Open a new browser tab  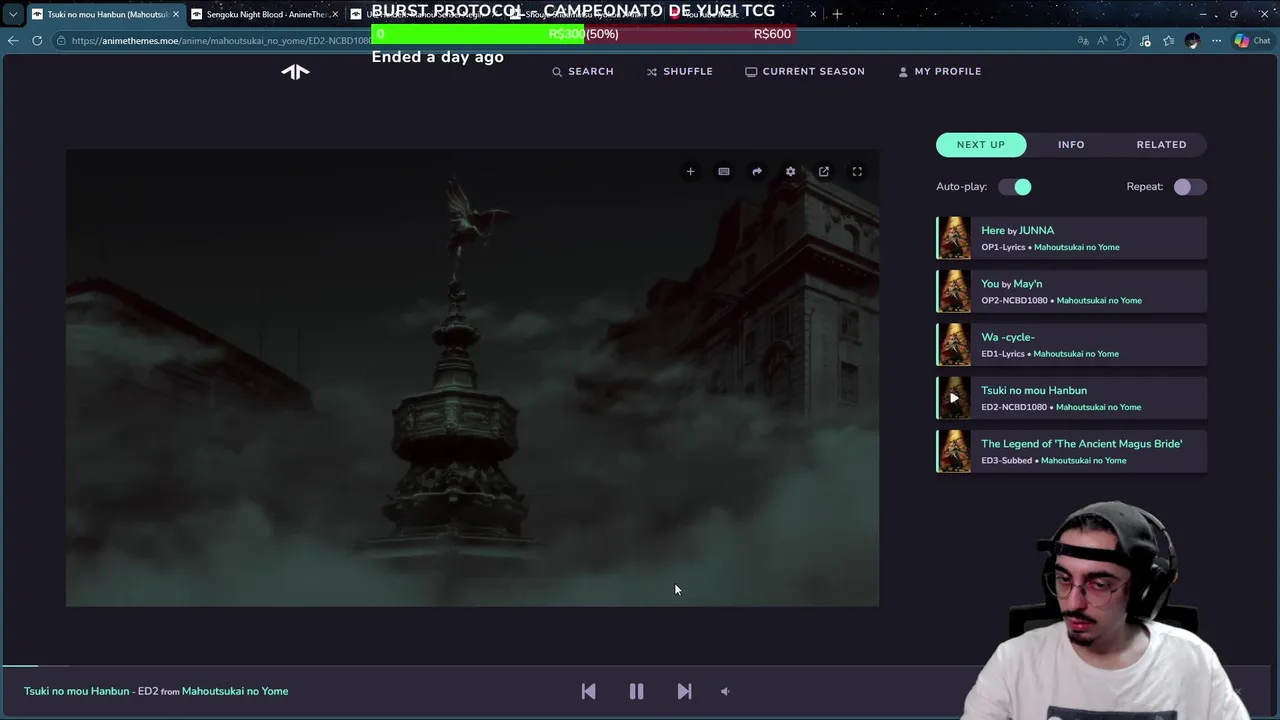pos(837,14)
